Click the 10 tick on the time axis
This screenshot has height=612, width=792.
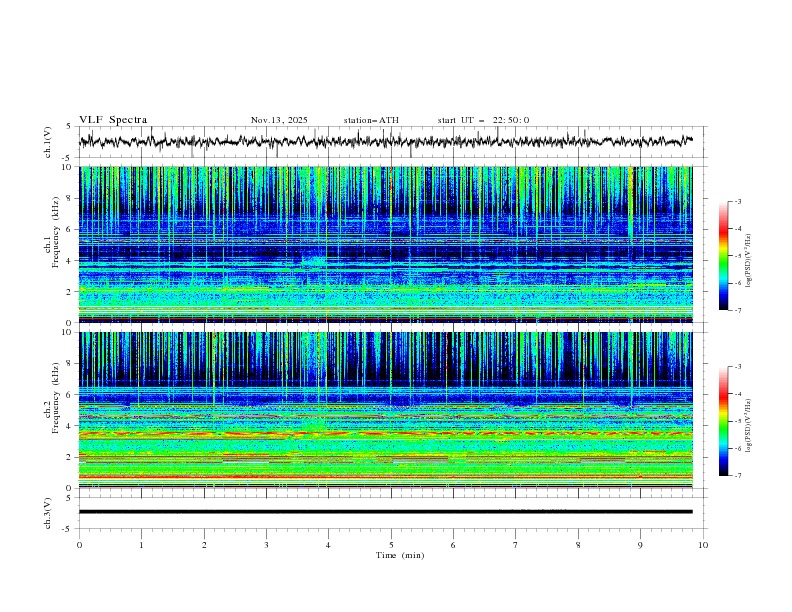703,545
